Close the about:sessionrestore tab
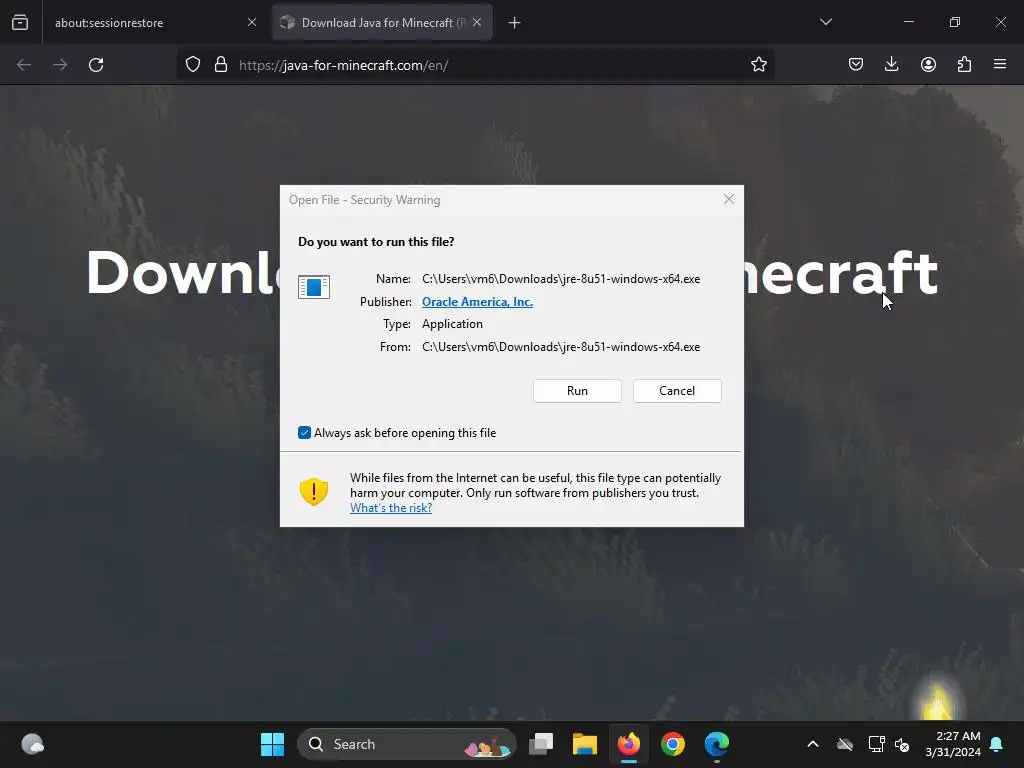The image size is (1024, 768). pos(252,22)
